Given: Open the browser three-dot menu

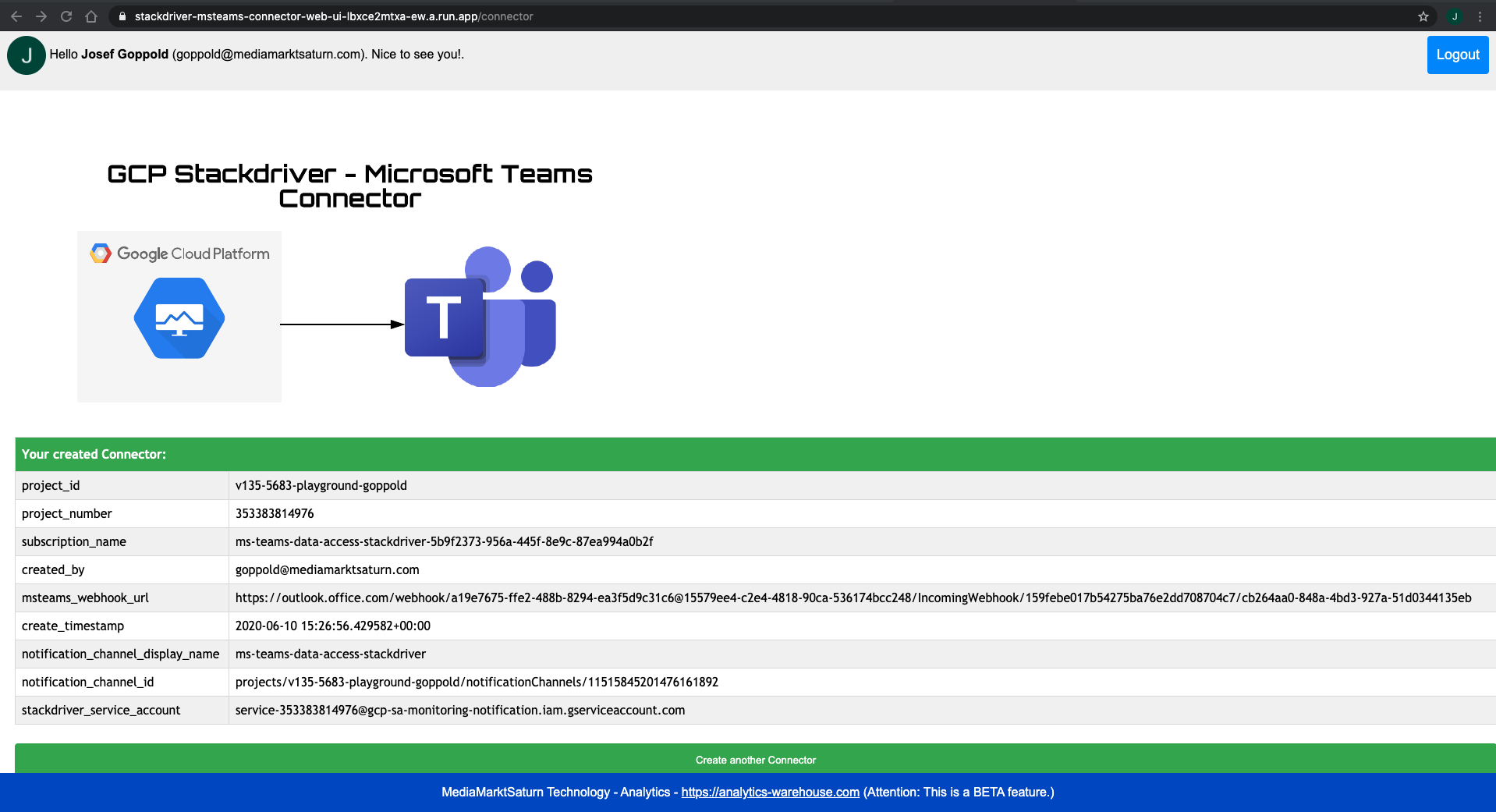Looking at the screenshot, I should coord(1480,16).
